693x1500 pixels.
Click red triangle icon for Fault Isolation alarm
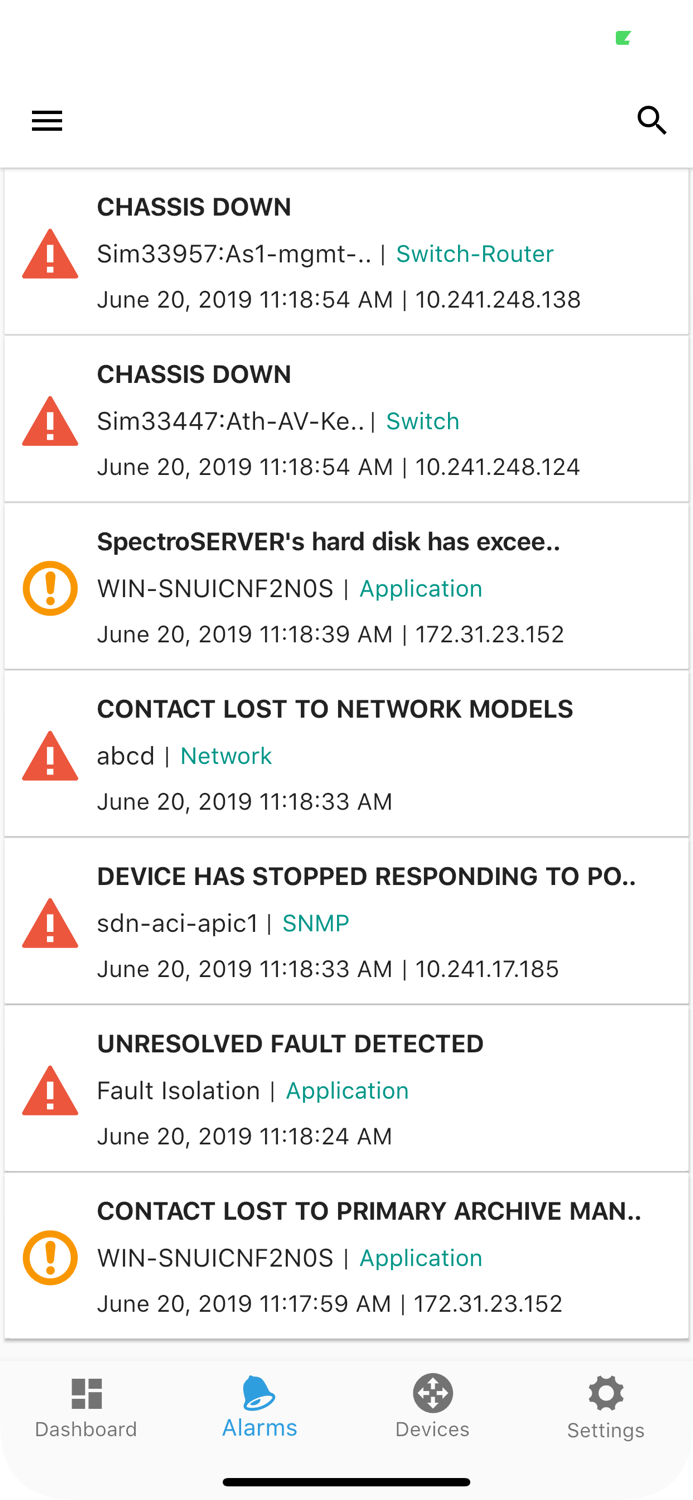[x=50, y=1090]
